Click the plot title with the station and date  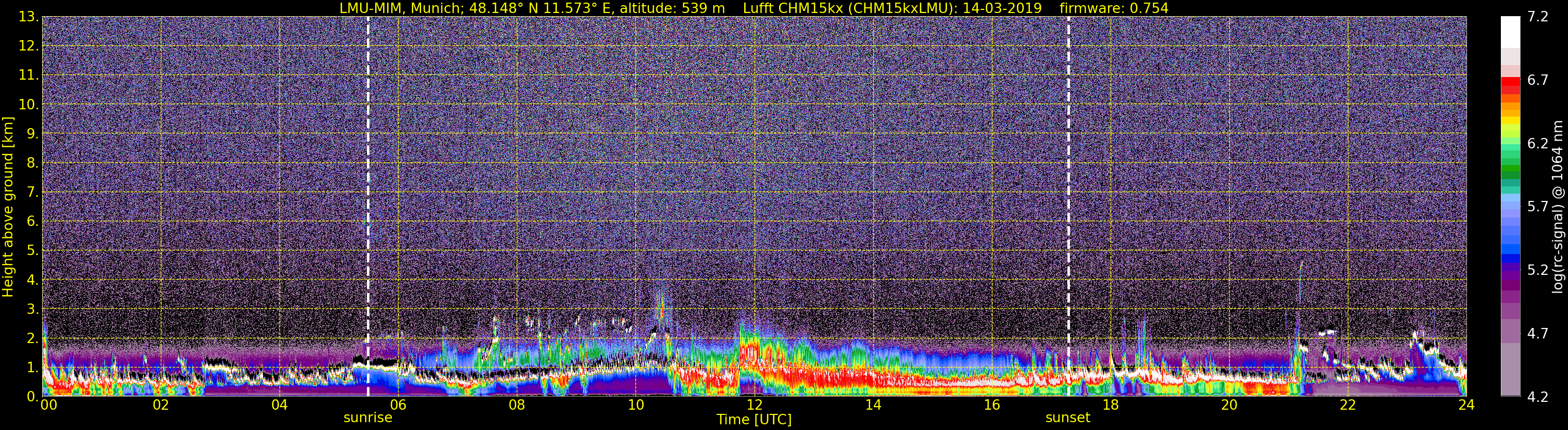(x=754, y=8)
